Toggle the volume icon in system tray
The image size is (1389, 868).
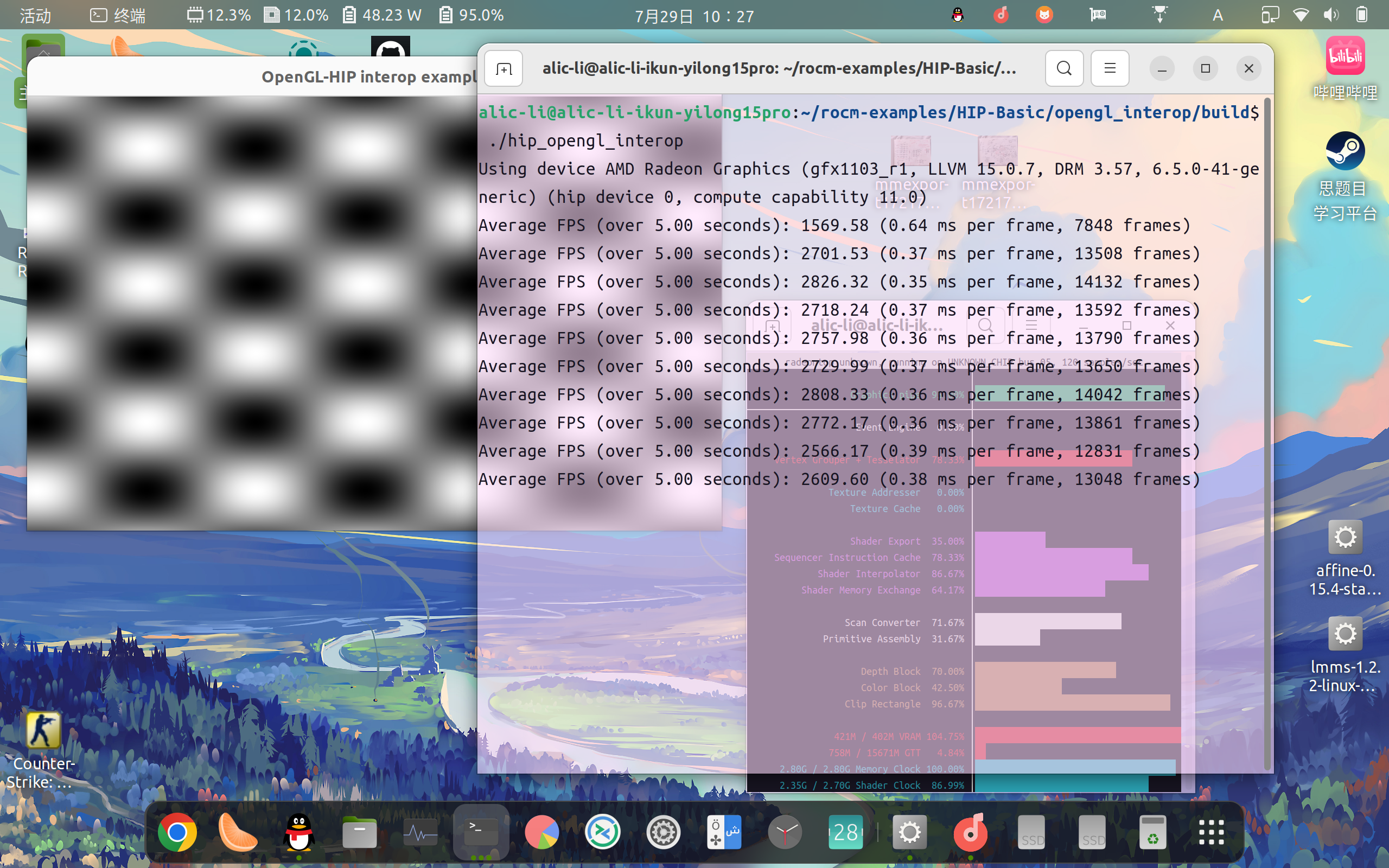pos(1331,15)
